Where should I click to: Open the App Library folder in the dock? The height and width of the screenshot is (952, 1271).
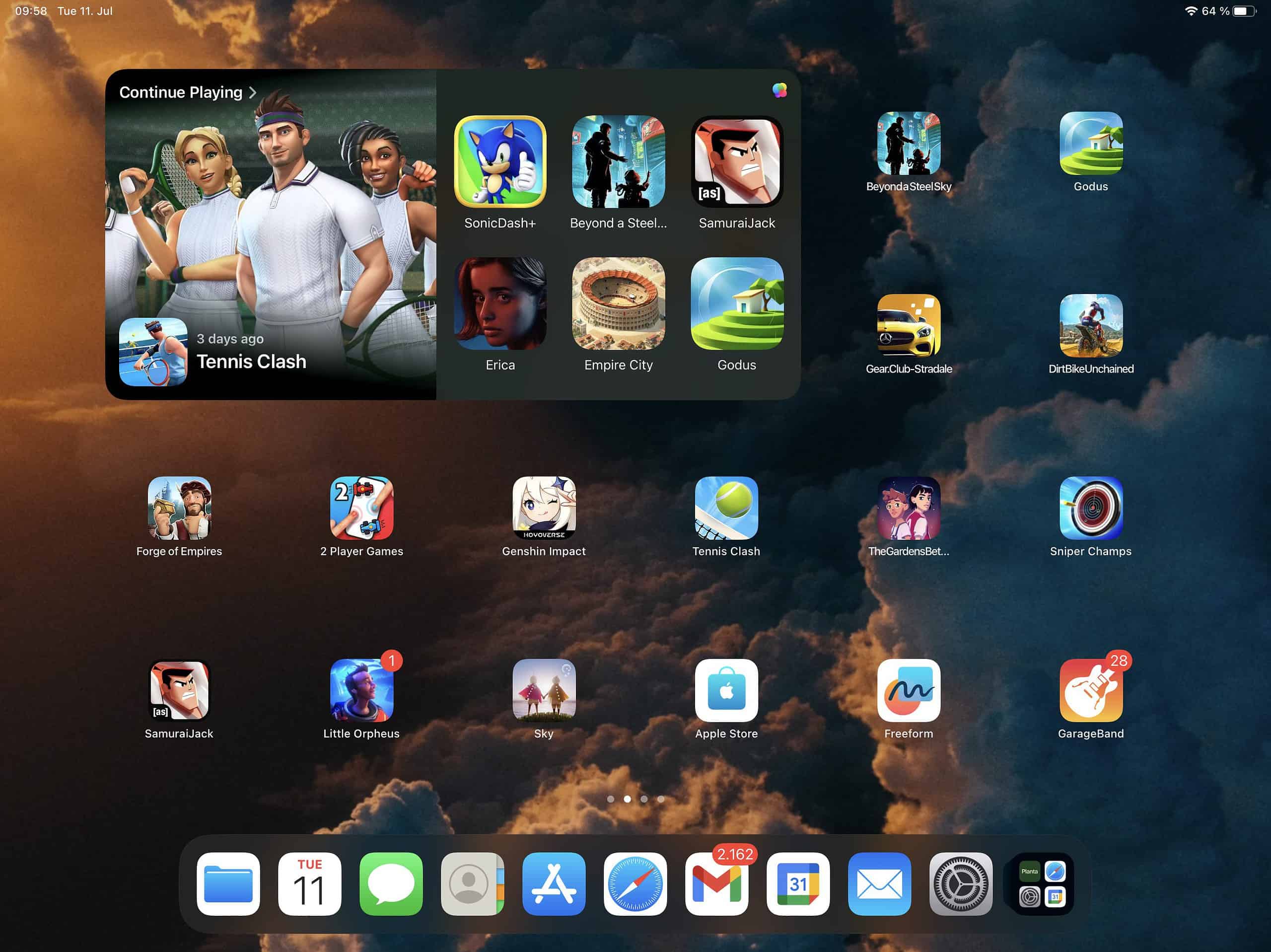click(x=1042, y=883)
